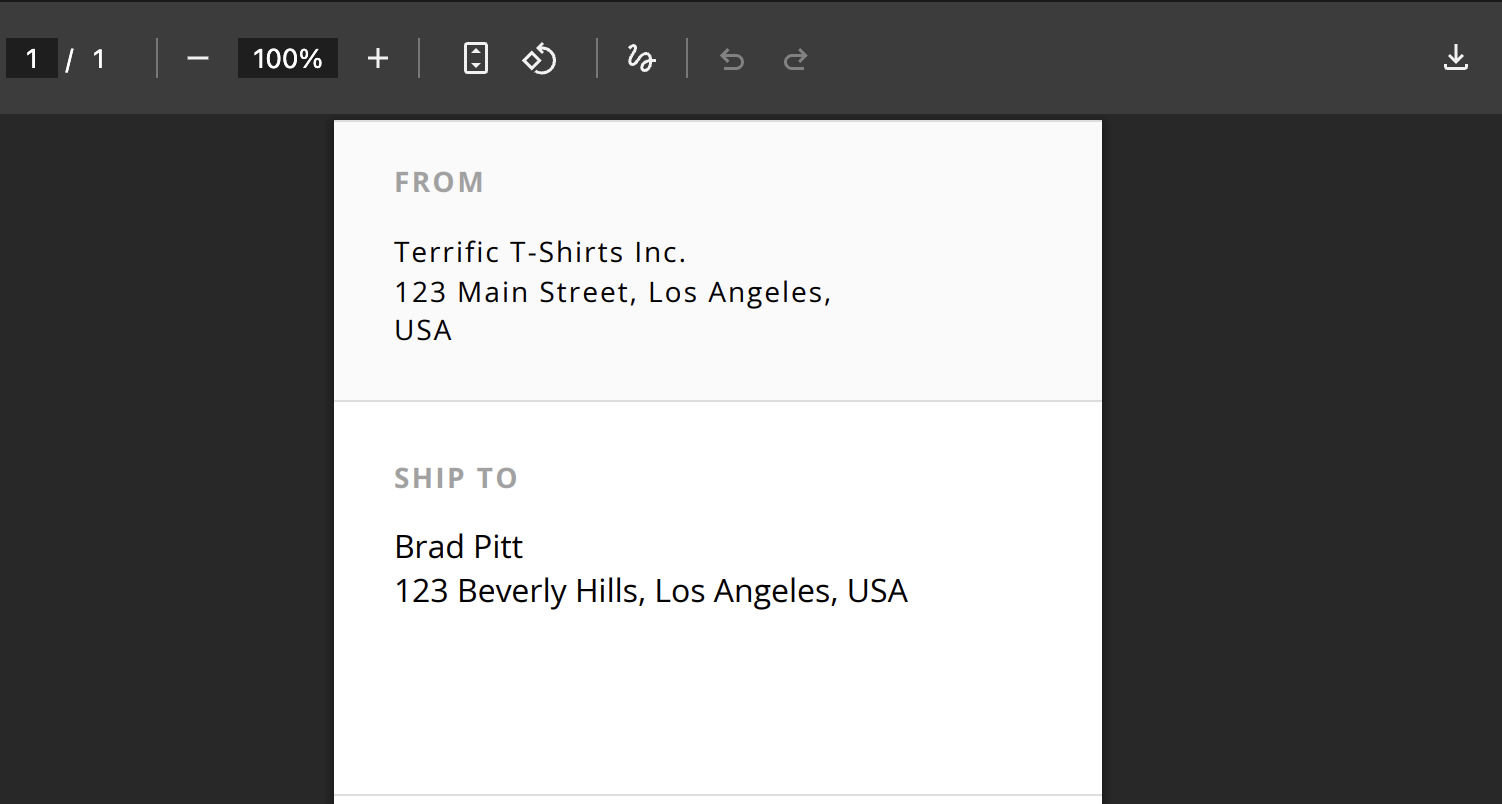The image size is (1502, 804).
Task: Download the PDF document
Action: pos(1455,59)
